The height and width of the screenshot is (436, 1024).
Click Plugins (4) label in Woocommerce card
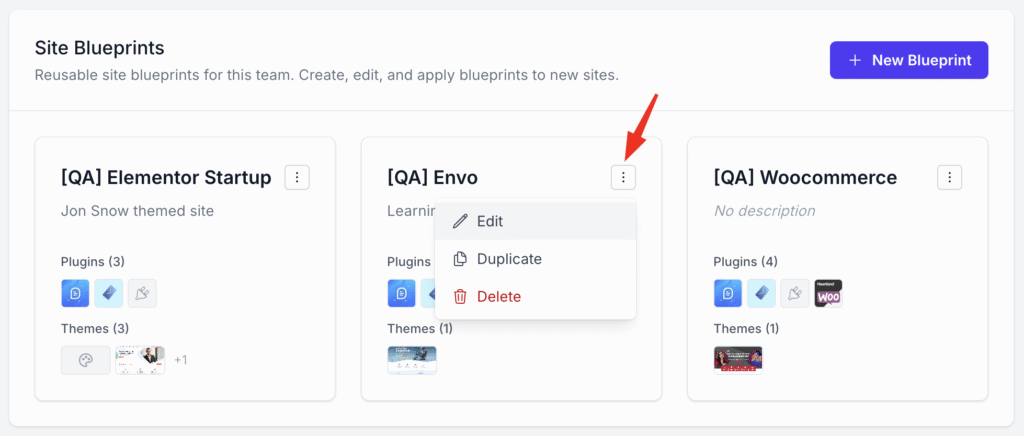(x=746, y=262)
